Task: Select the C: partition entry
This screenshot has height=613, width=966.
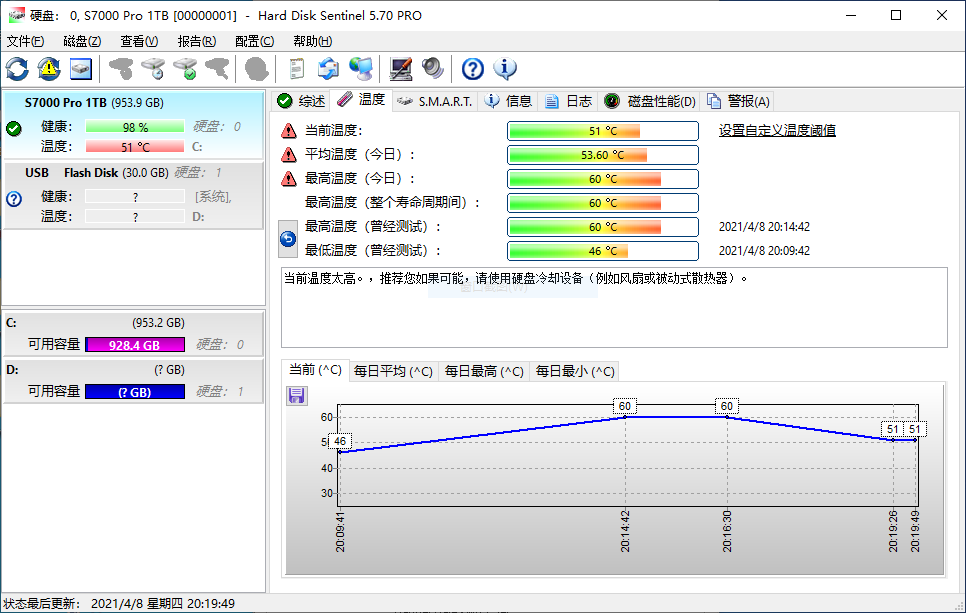Action: [x=134, y=333]
